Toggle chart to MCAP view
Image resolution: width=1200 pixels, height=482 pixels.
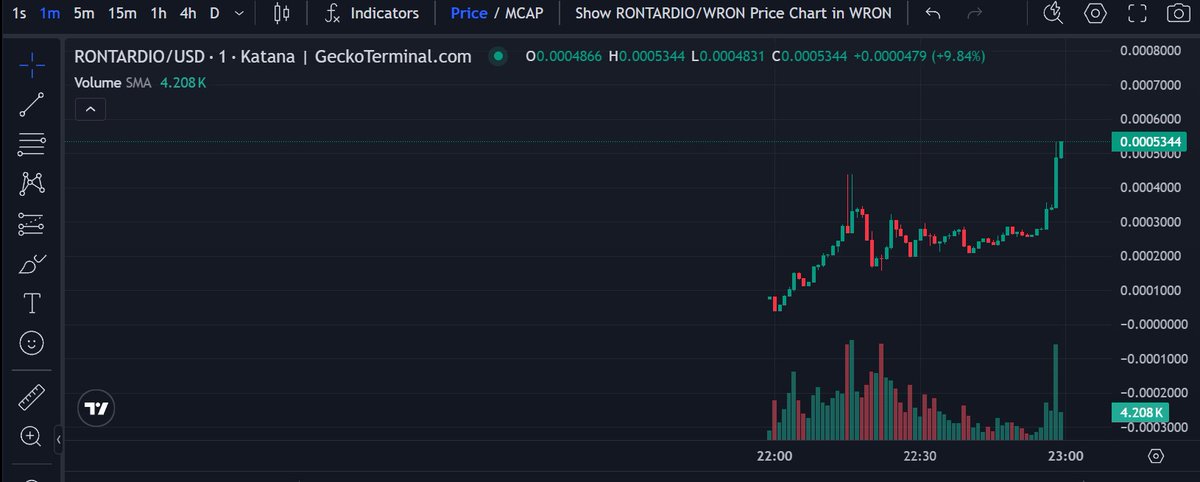pyautogui.click(x=524, y=14)
